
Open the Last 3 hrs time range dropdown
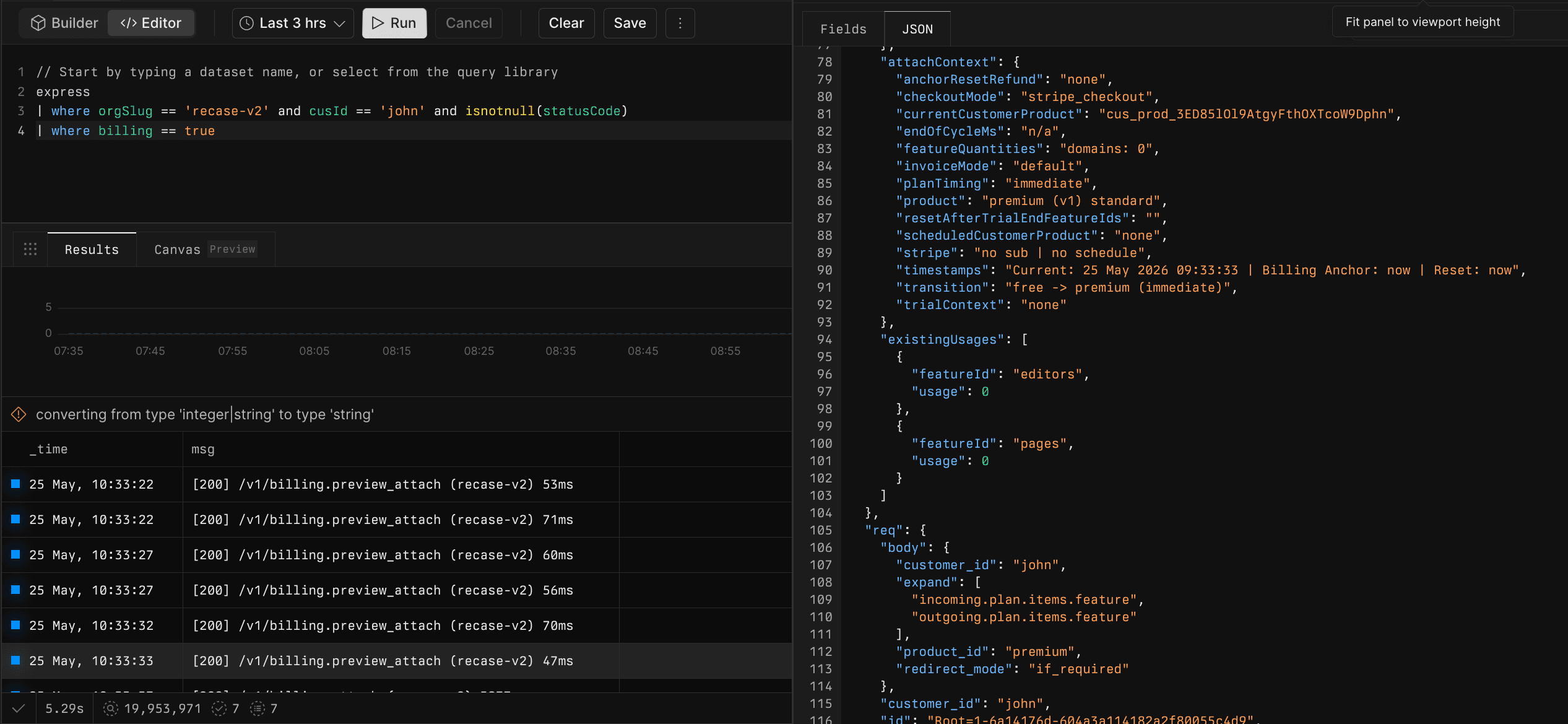[293, 23]
